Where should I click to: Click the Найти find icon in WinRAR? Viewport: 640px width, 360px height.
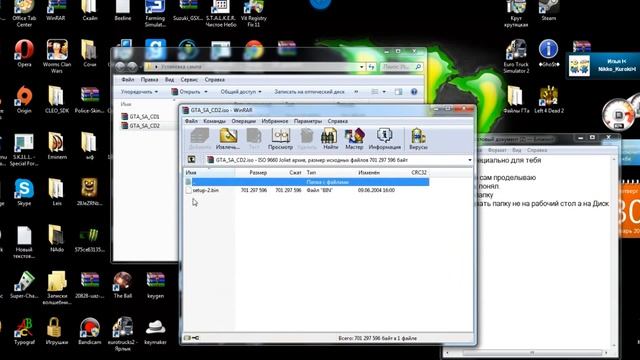[329, 139]
